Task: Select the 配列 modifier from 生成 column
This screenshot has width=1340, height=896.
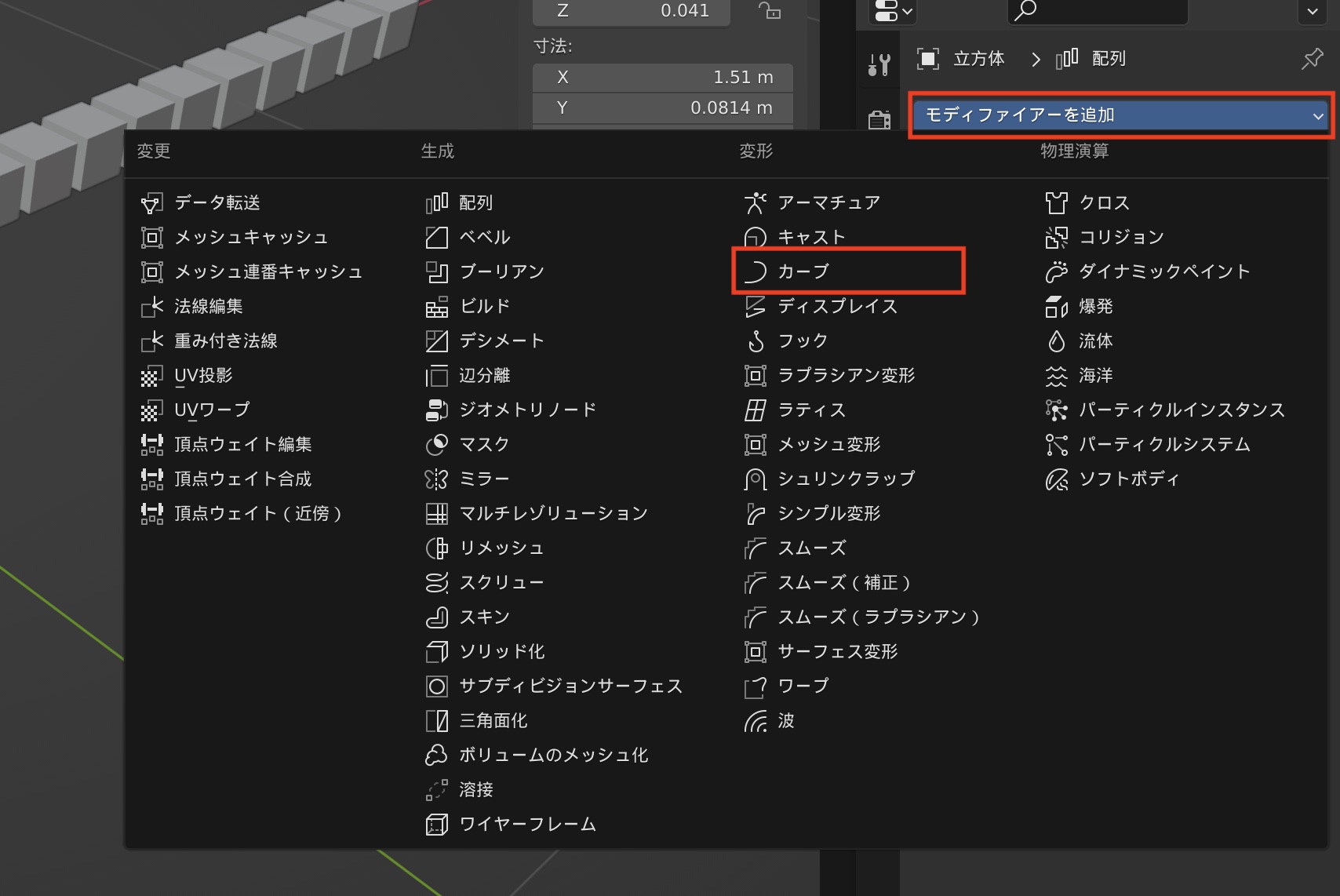Action: pos(475,203)
